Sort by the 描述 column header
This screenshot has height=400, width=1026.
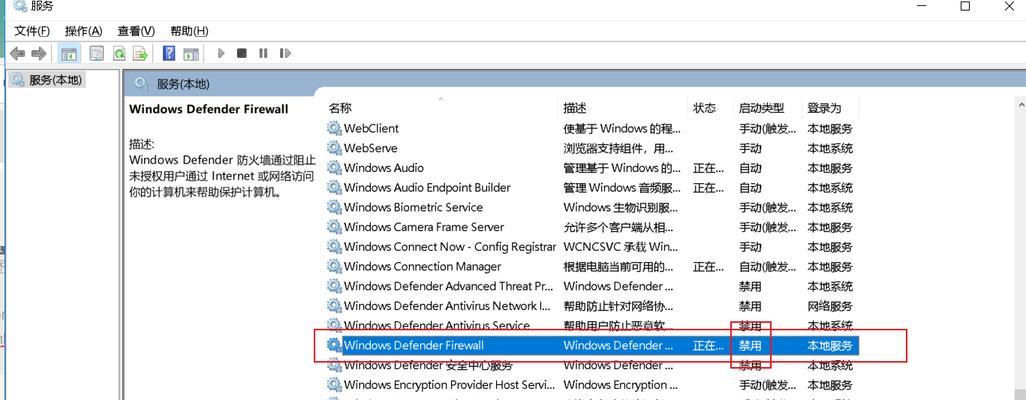point(575,108)
